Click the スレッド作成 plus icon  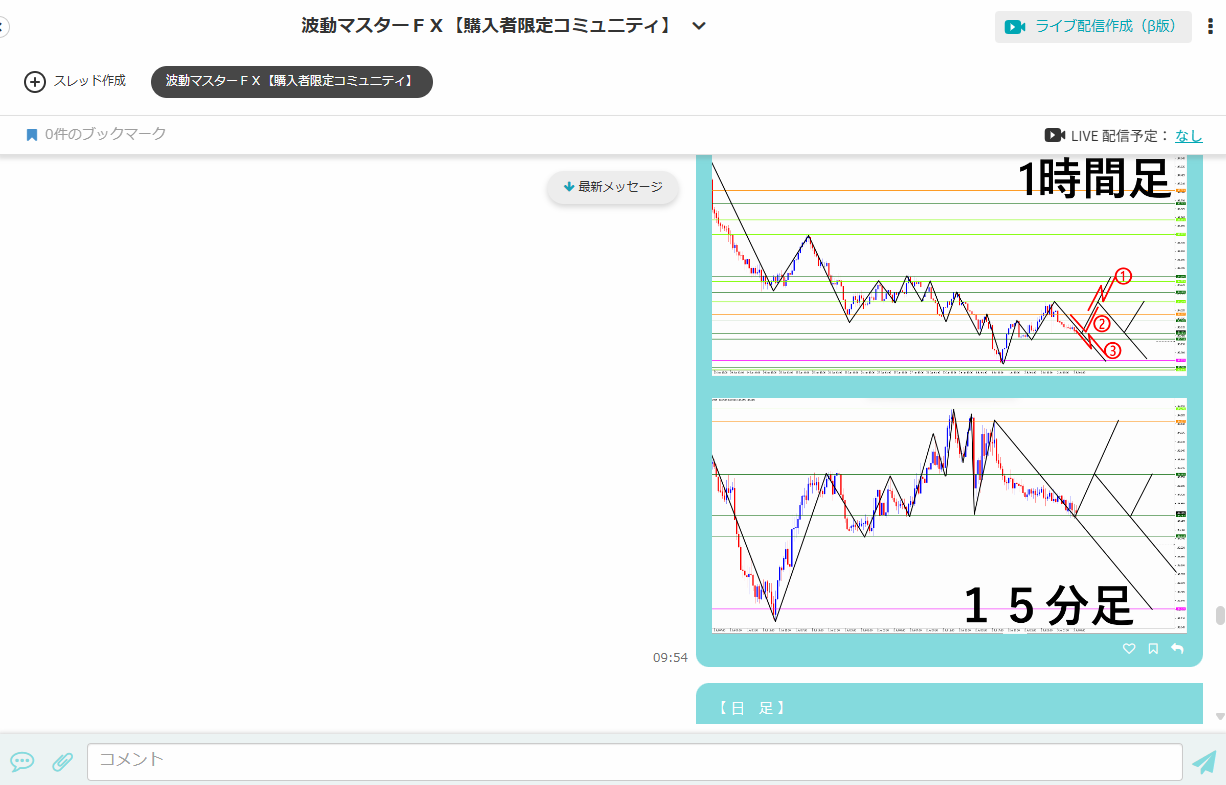point(35,82)
